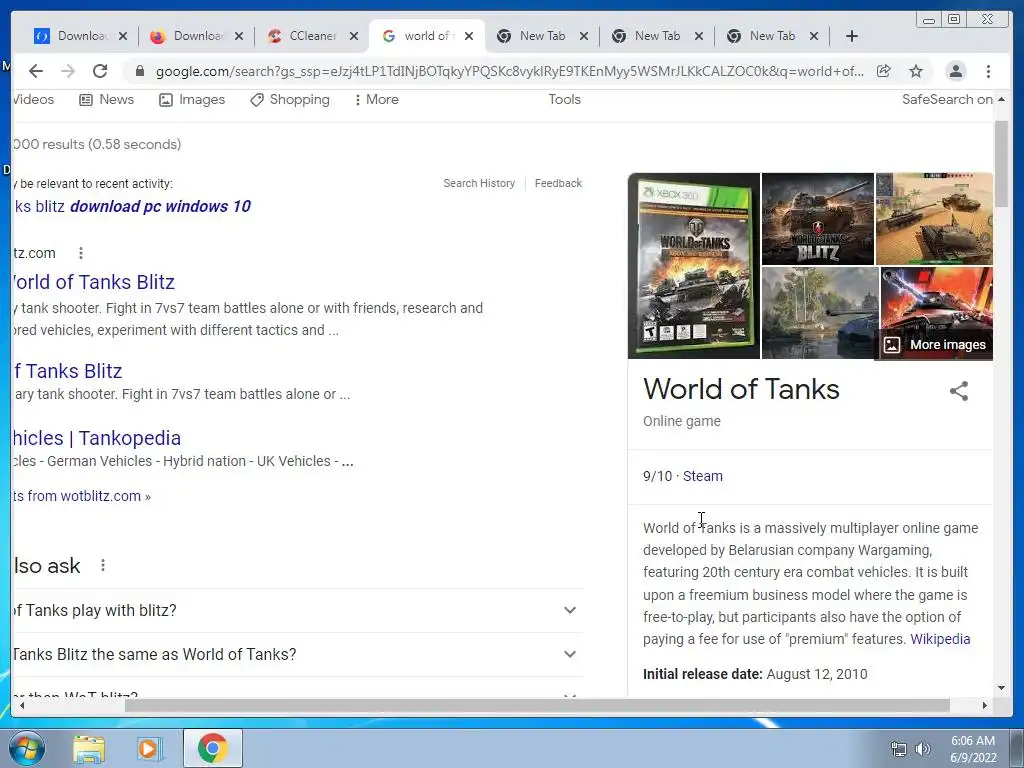Click the address bar URL
Screen dimensions: 1024x768
pyautogui.click(x=509, y=71)
